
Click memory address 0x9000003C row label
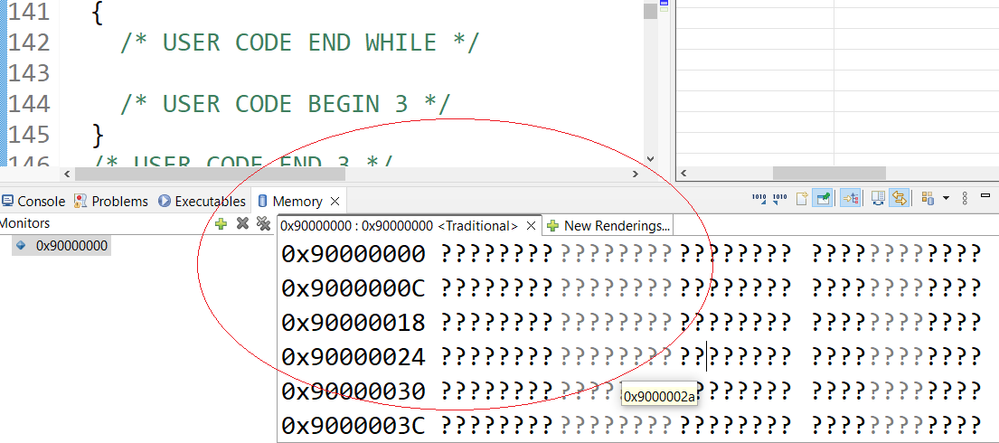(x=353, y=425)
